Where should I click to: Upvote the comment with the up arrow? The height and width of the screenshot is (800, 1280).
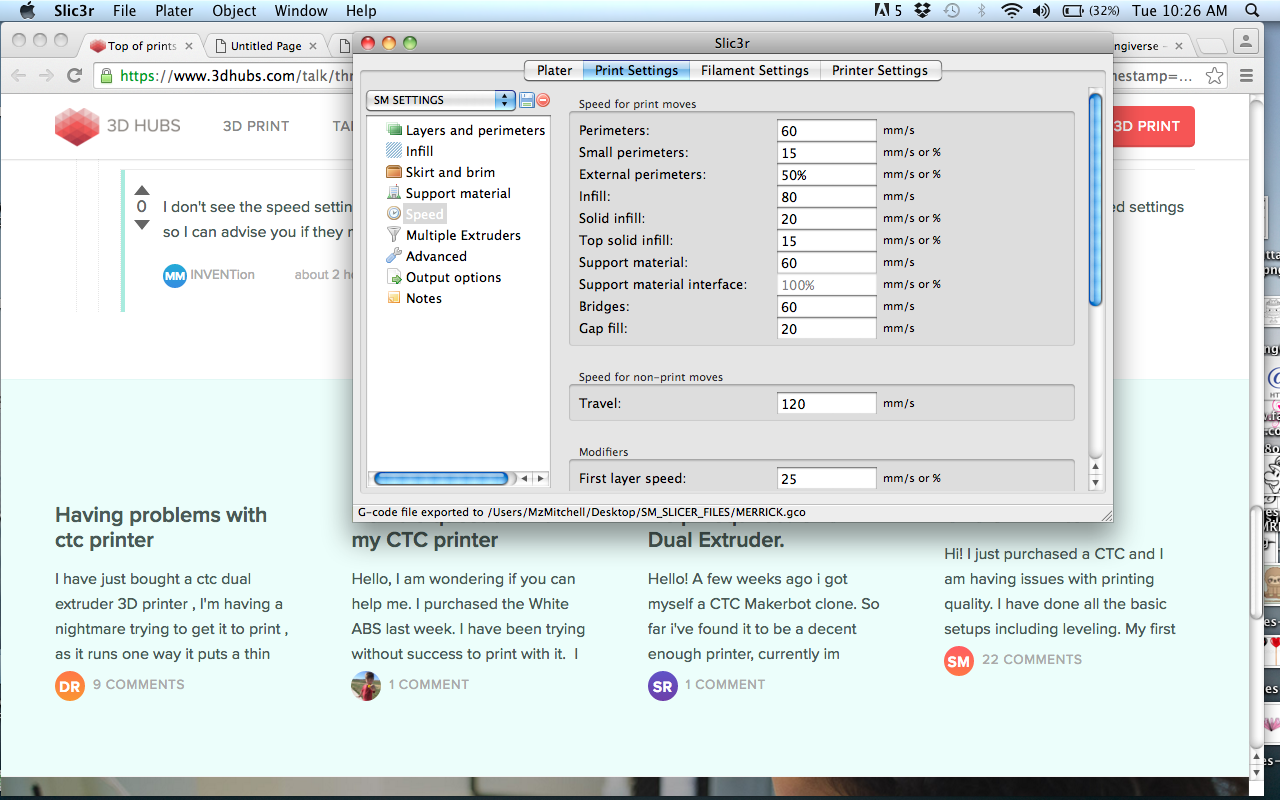142,189
